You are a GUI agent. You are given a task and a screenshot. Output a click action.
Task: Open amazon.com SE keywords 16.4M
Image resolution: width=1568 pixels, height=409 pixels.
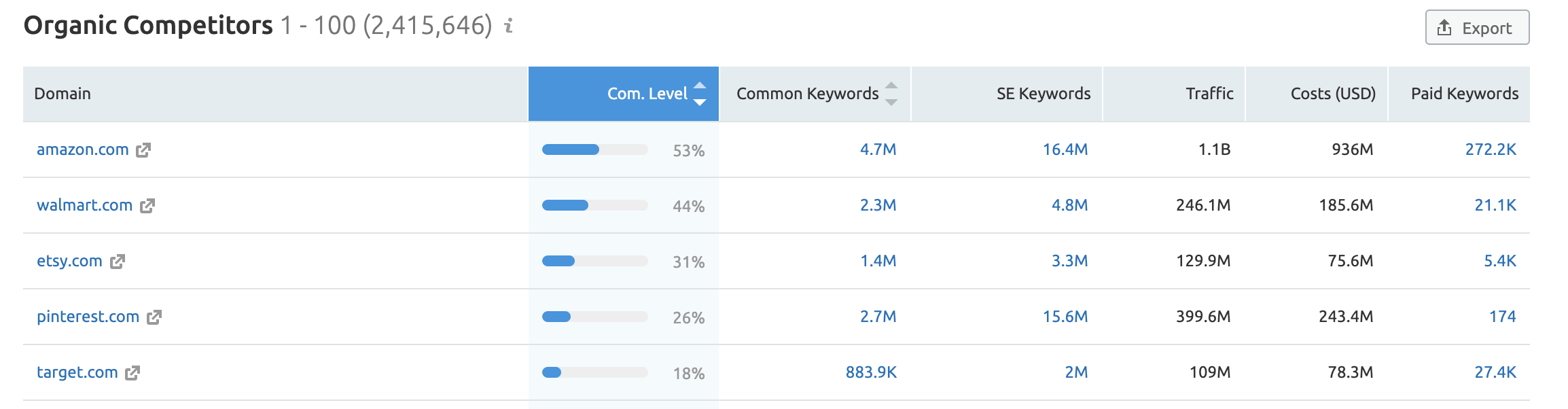pos(1065,149)
